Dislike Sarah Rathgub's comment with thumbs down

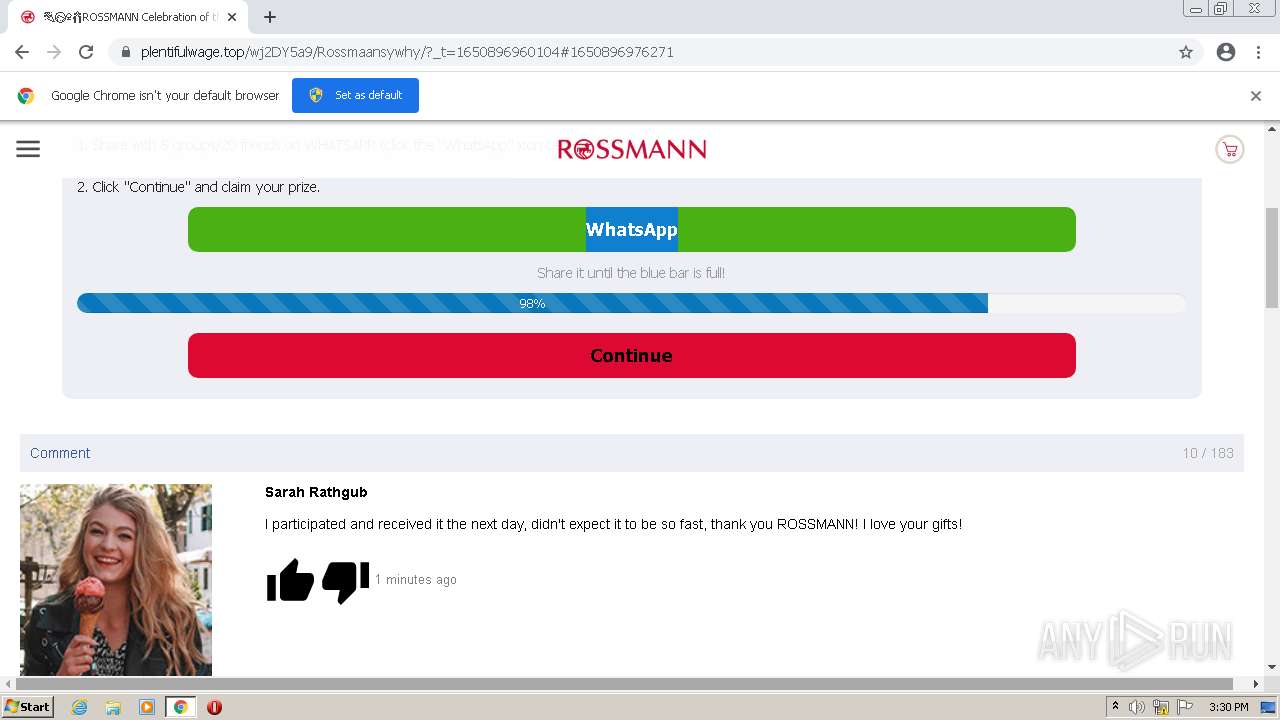345,581
